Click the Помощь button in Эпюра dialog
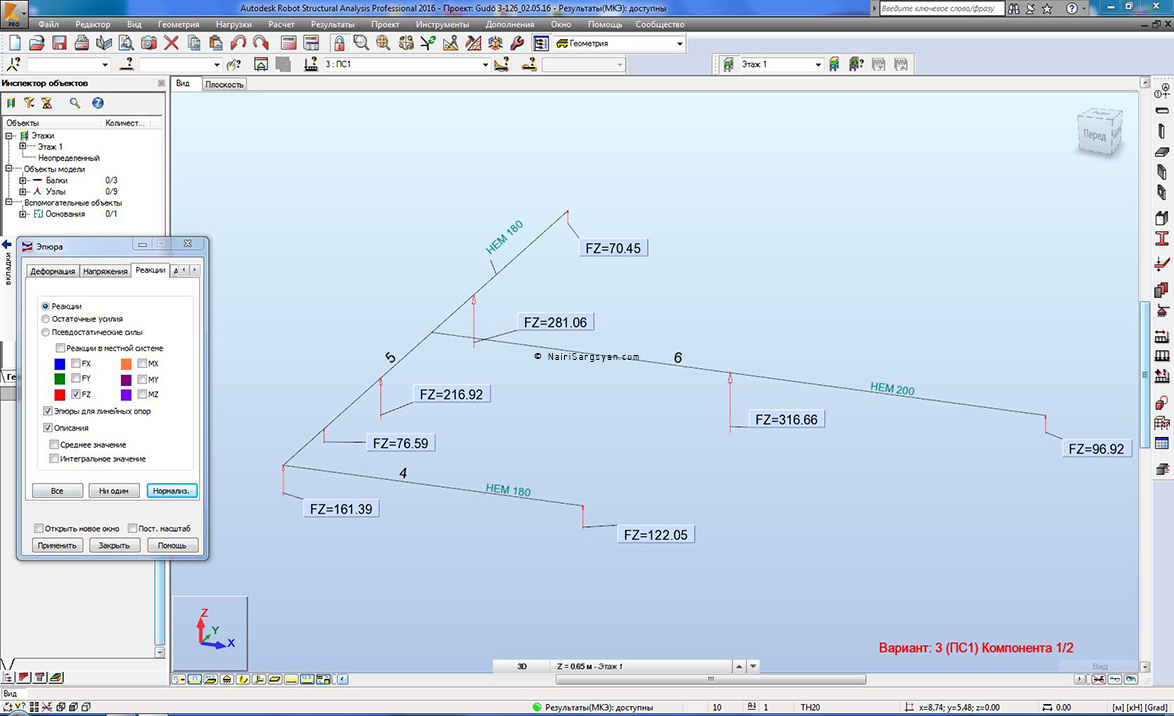 [x=171, y=545]
